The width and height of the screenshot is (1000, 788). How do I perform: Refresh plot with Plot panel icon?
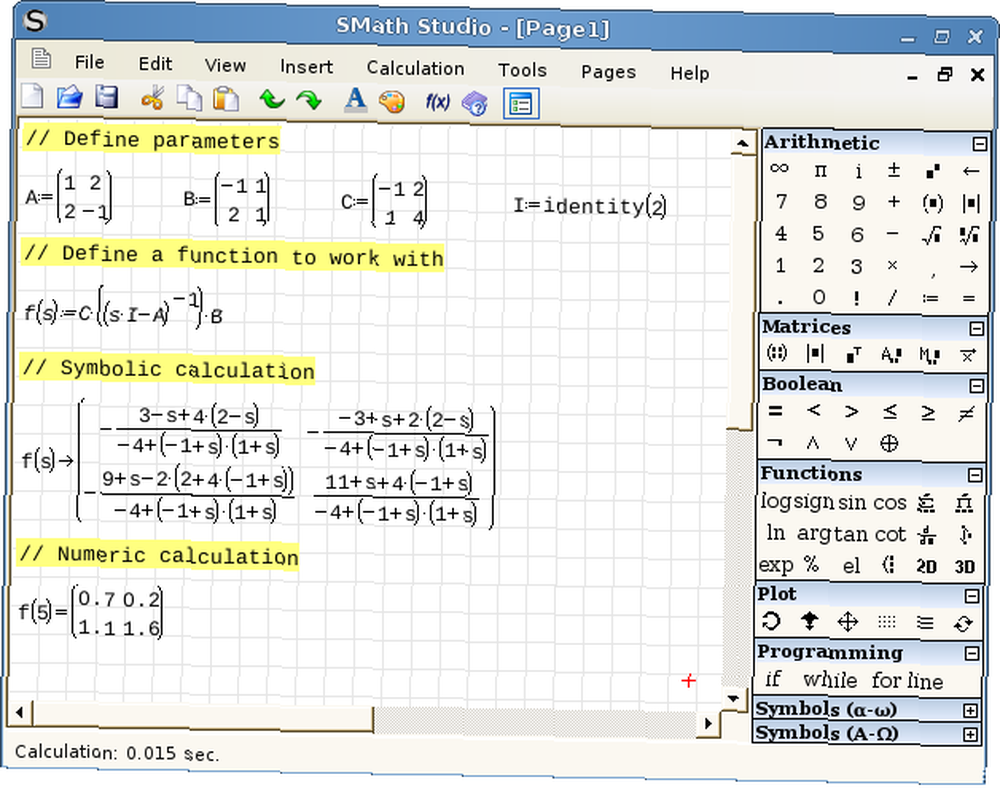pos(963,623)
